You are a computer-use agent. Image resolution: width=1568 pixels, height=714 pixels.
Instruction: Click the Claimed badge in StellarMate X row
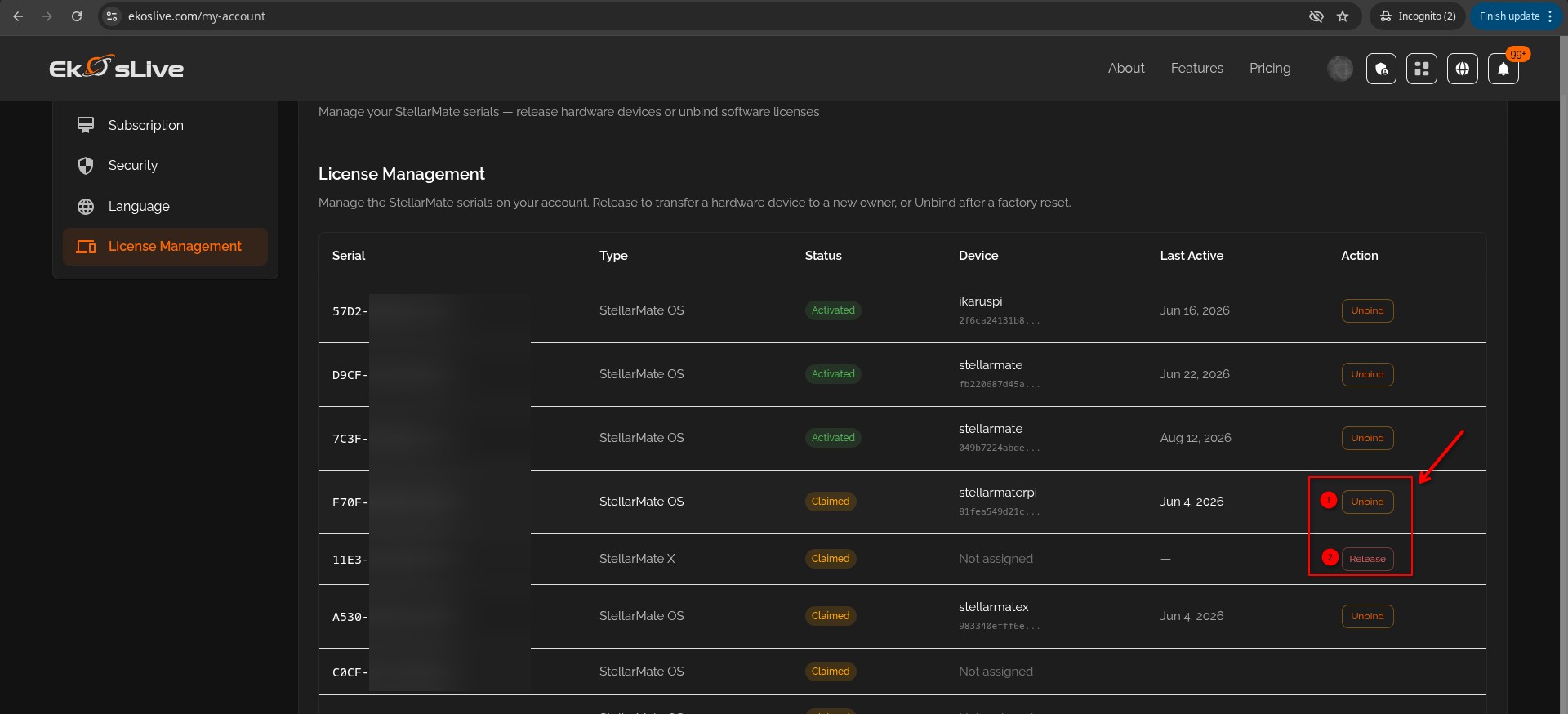[831, 559]
